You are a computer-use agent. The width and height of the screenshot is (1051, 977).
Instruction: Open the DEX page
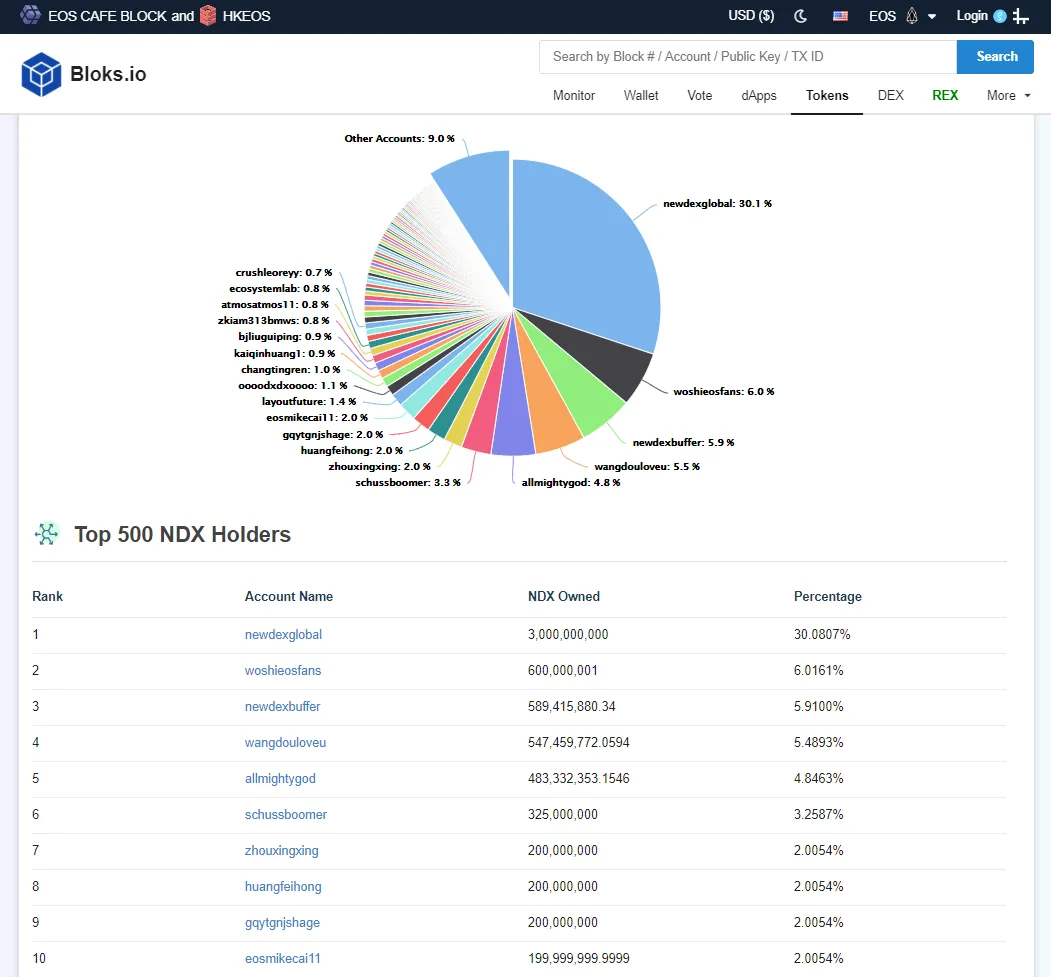click(890, 95)
